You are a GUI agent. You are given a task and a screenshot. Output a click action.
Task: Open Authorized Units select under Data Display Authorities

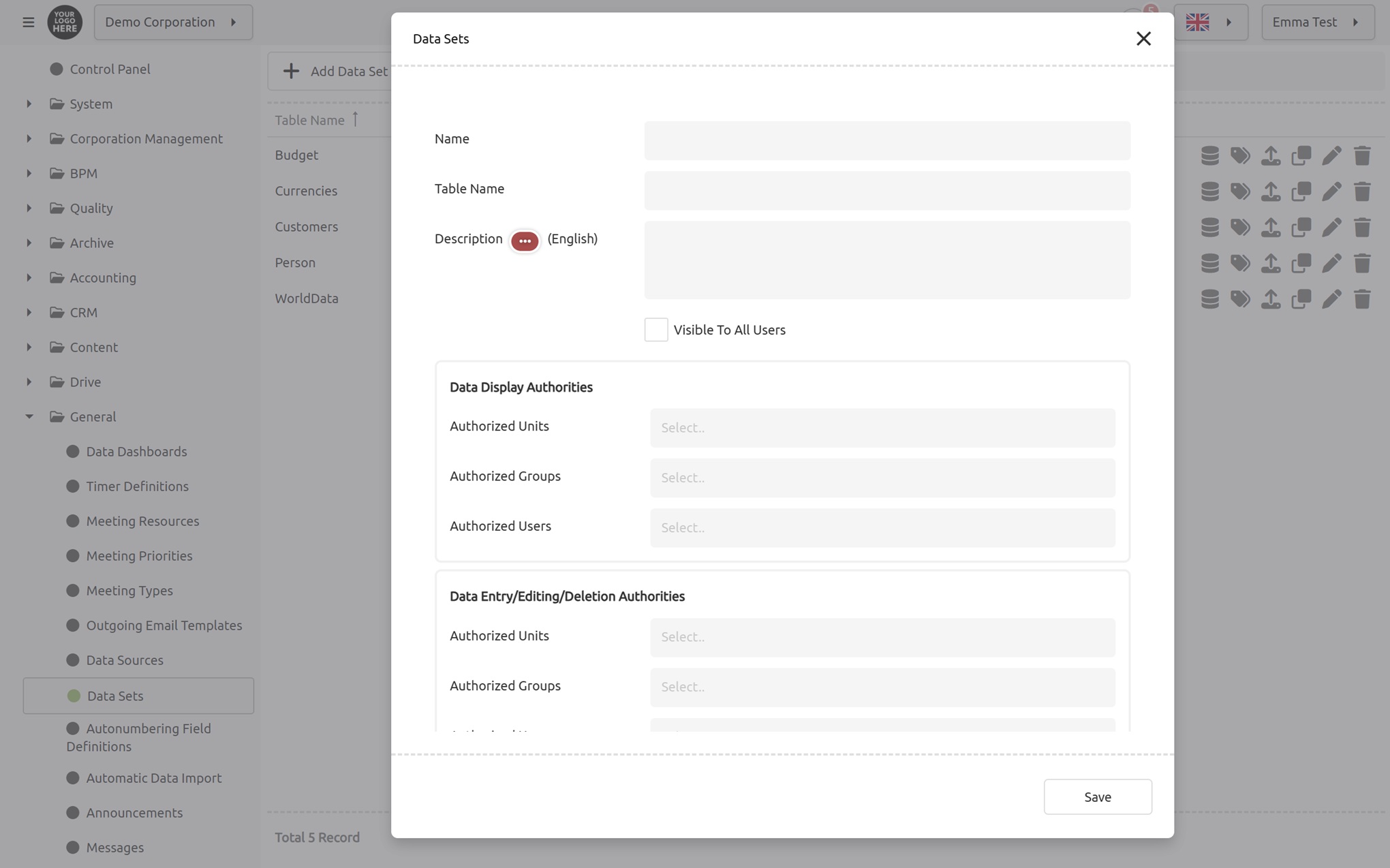pos(882,428)
